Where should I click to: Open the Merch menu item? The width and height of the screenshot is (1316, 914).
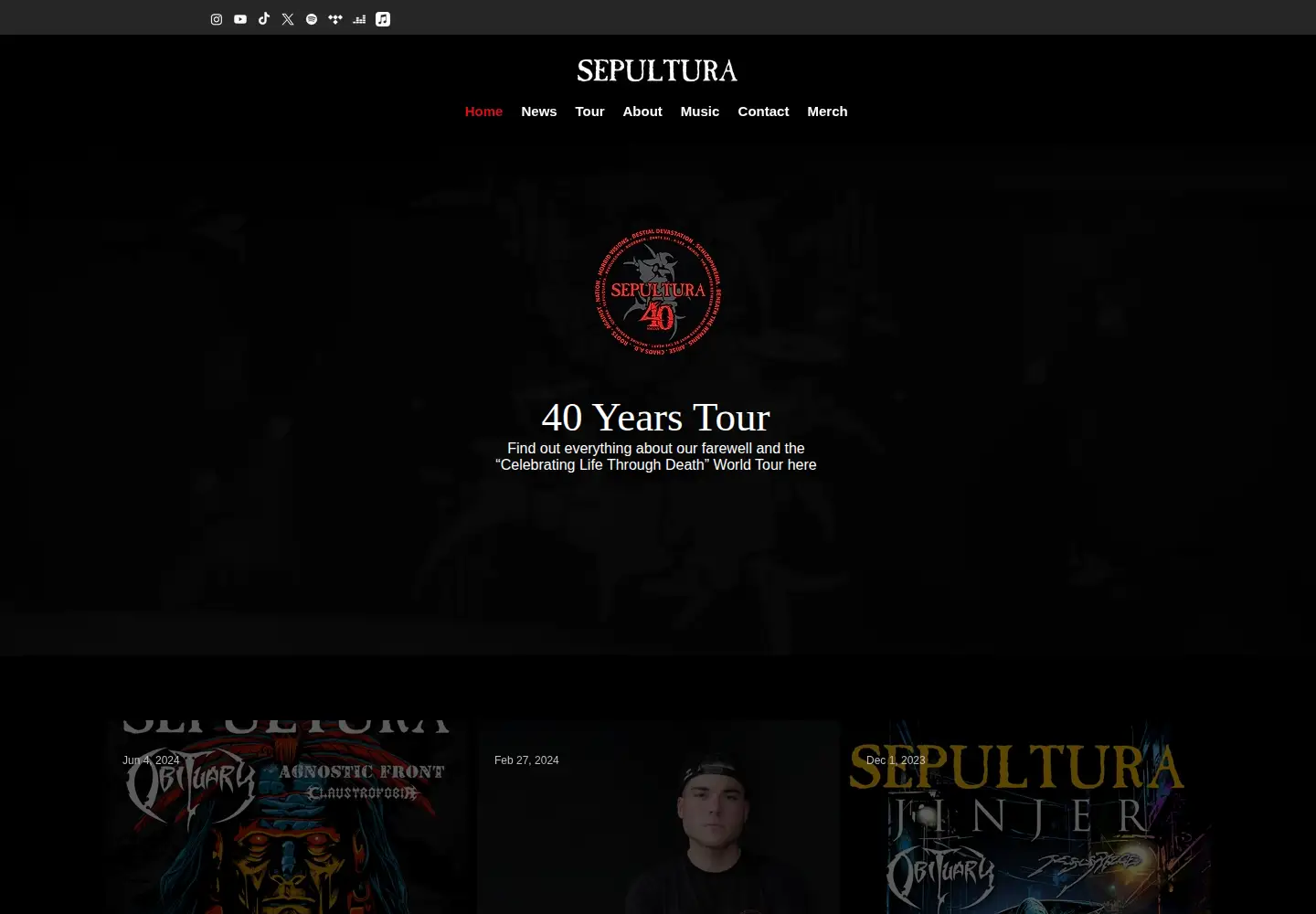827,112
